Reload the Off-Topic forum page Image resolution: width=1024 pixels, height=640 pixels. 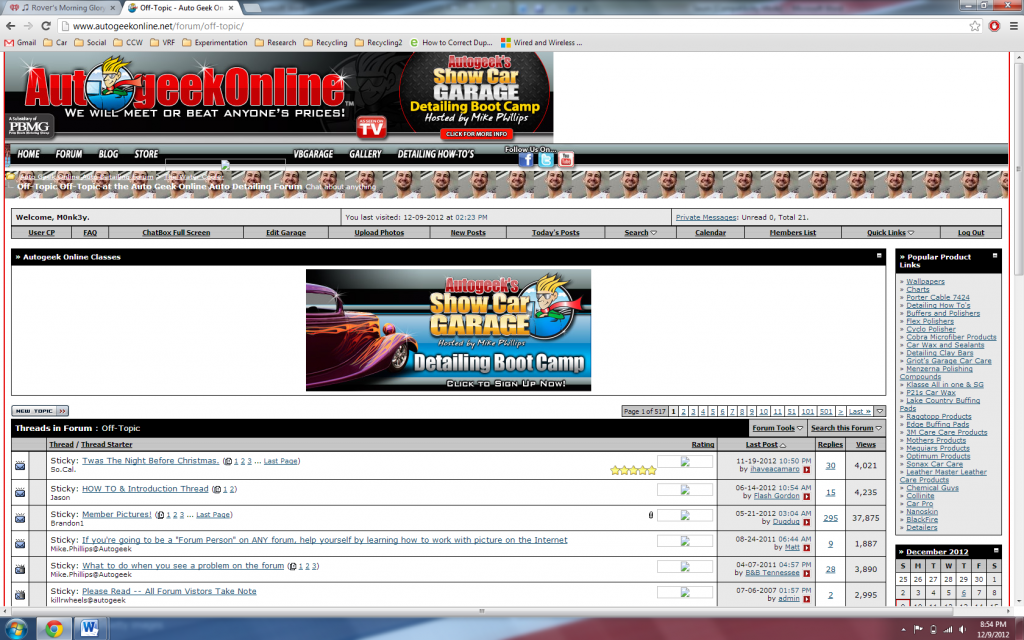coord(46,26)
